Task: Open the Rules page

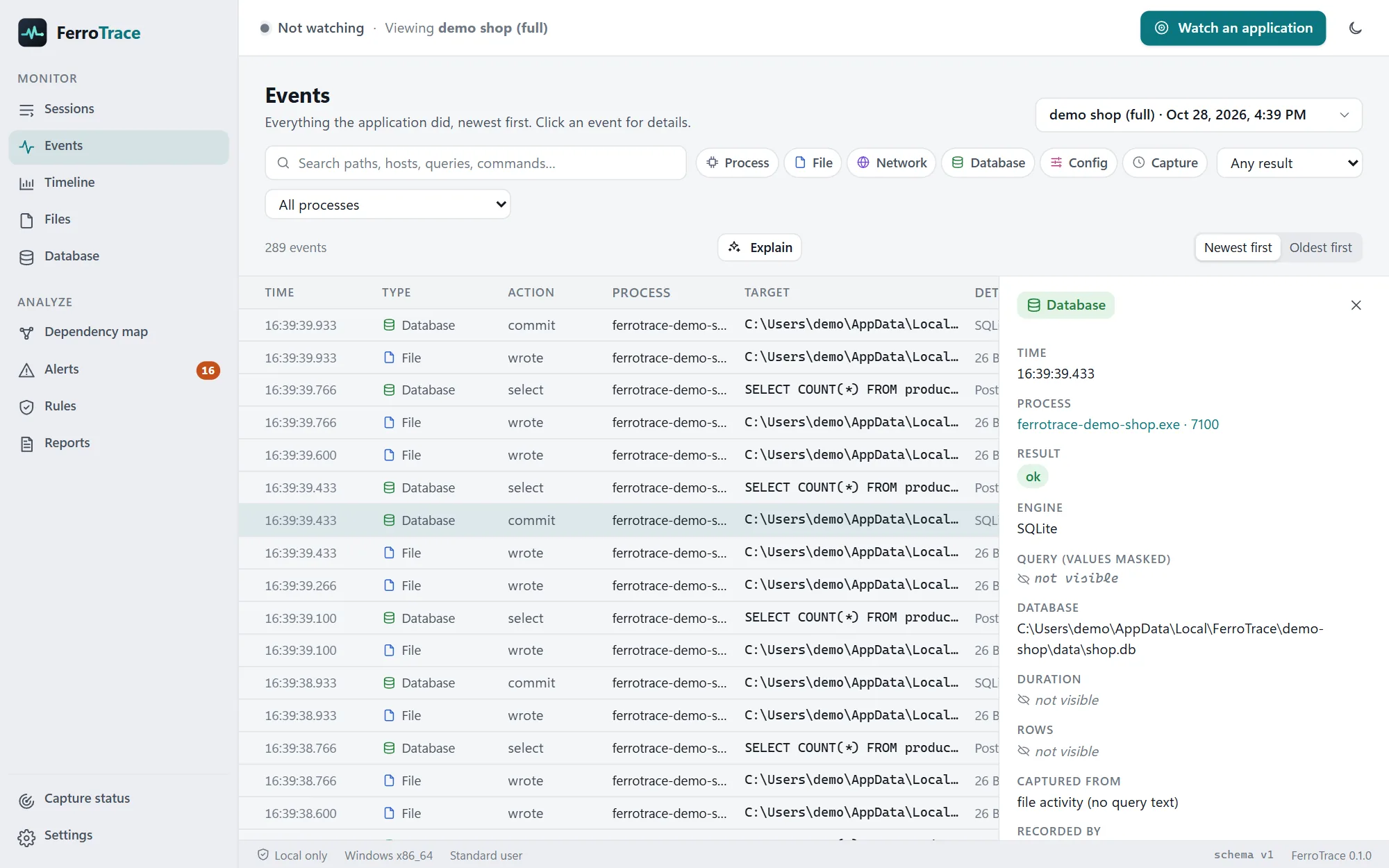Action: (x=119, y=406)
